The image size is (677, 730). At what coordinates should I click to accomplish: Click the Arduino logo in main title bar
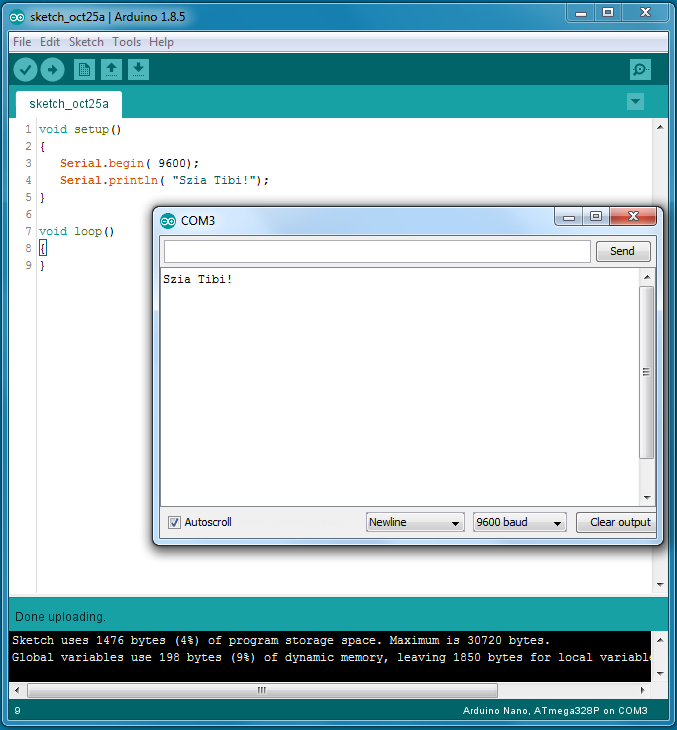(x=17, y=17)
